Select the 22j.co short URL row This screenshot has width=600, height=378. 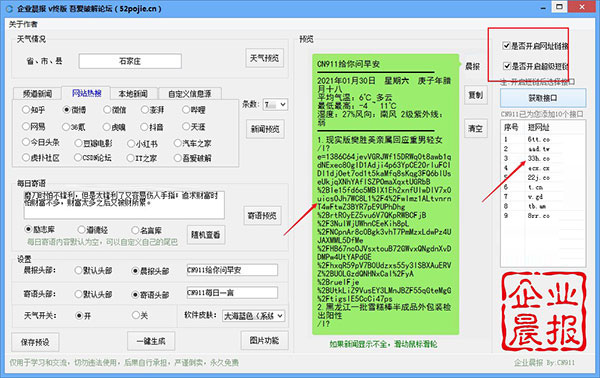[543, 178]
